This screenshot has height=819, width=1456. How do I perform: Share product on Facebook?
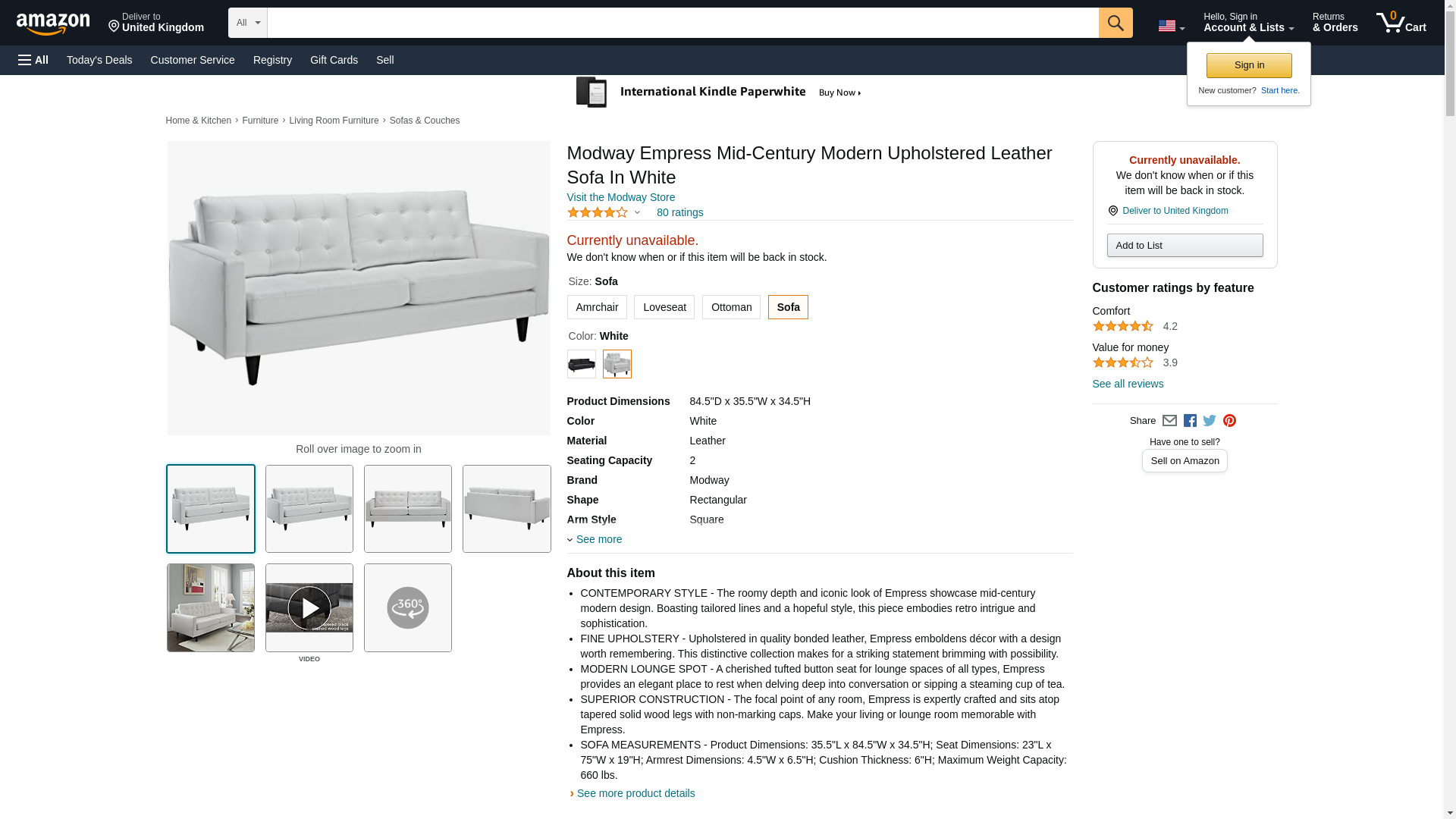[1190, 421]
